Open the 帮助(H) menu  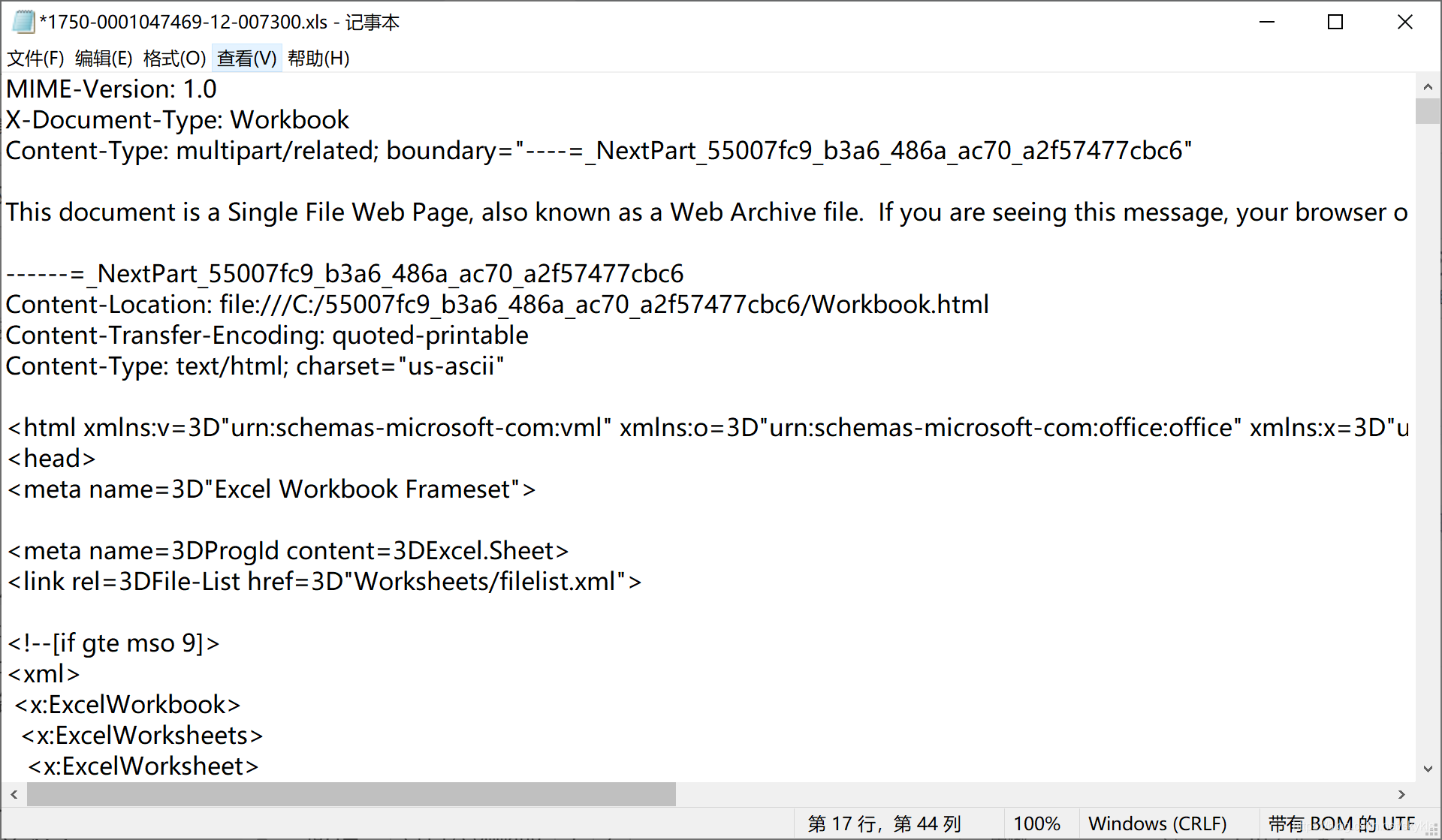tap(318, 58)
